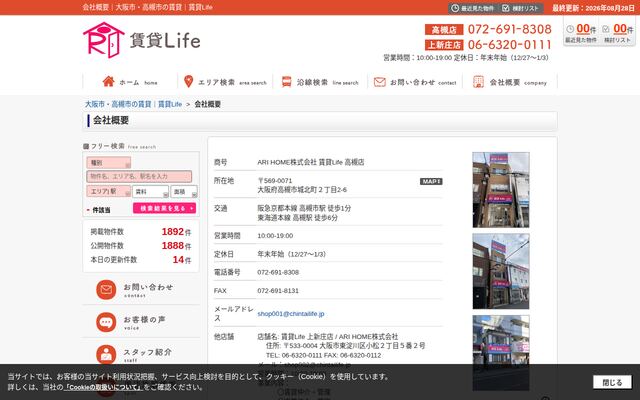
Task: Open 最近見た物件 in top orange bar
Action: click(x=472, y=8)
